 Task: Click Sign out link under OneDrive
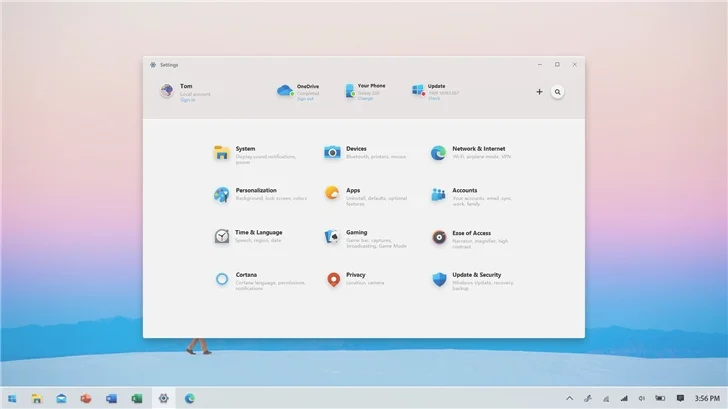(x=305, y=99)
